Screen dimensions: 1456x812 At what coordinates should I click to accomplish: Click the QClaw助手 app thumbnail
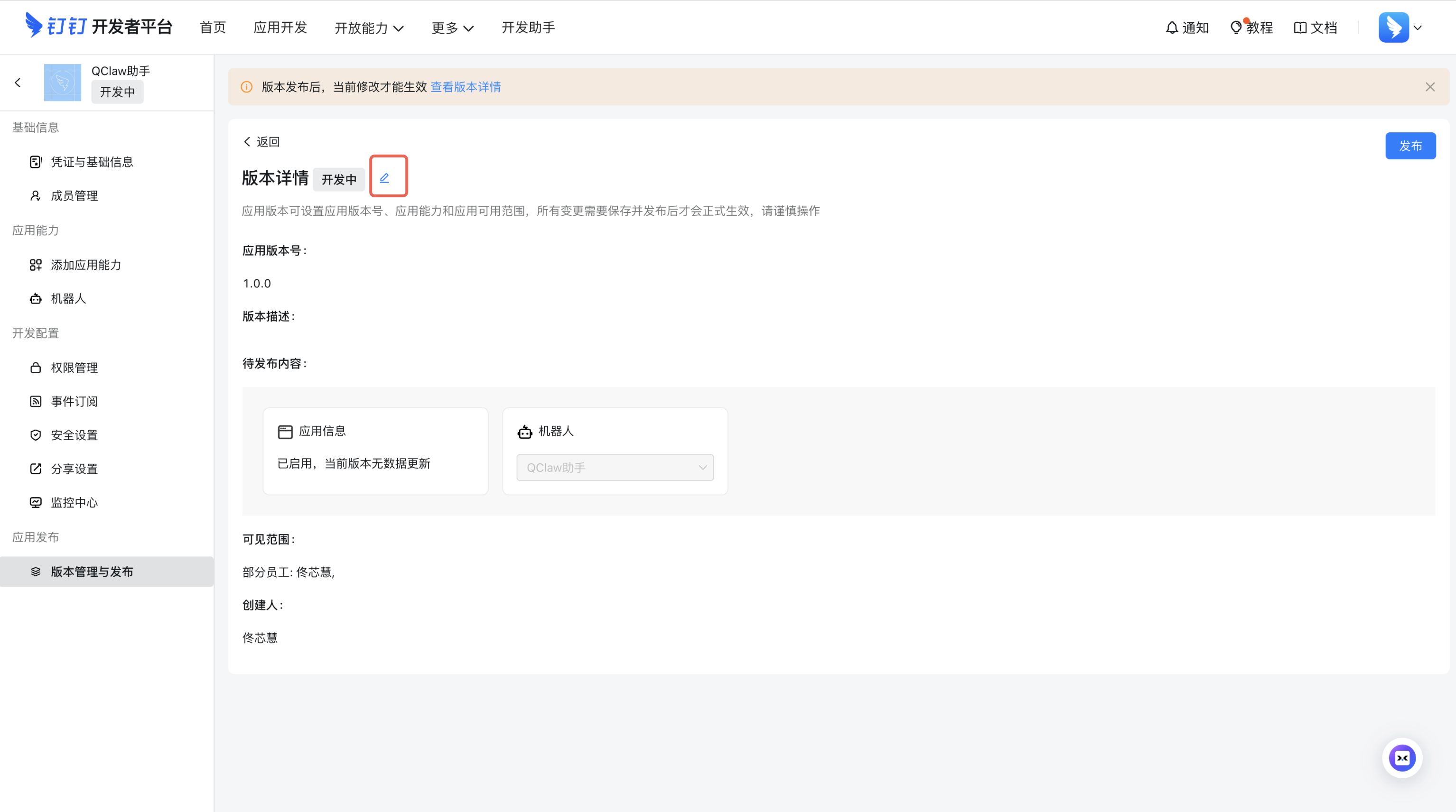point(62,83)
